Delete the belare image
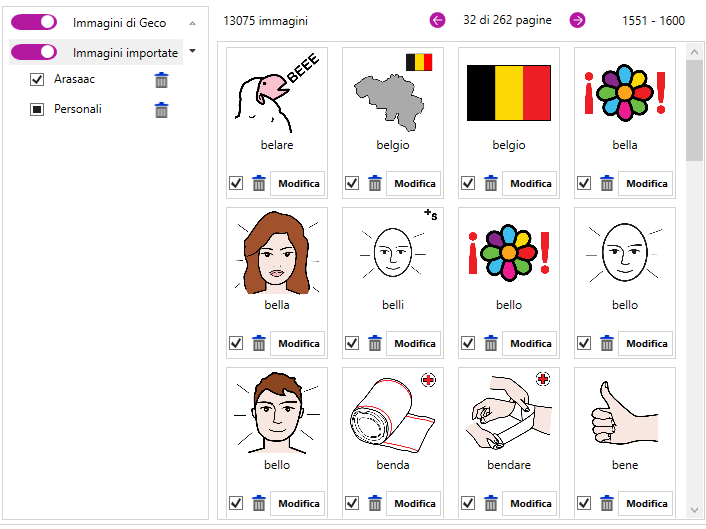This screenshot has height=529, width=706. [x=259, y=183]
